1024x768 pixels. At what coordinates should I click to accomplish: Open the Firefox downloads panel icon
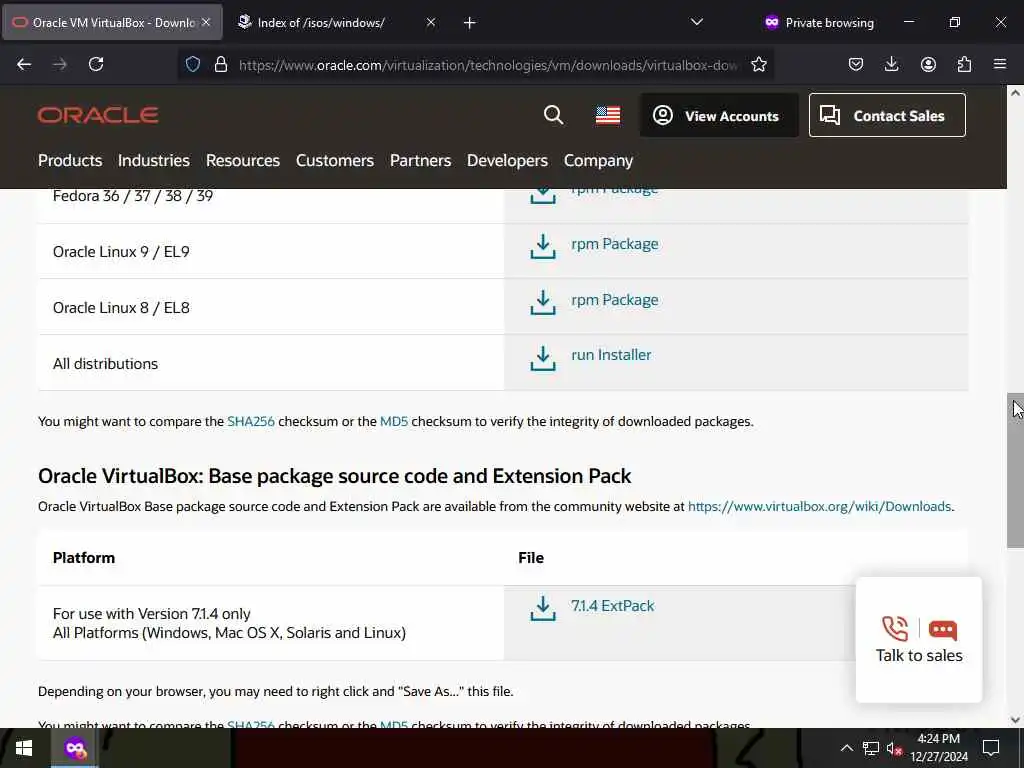click(891, 64)
